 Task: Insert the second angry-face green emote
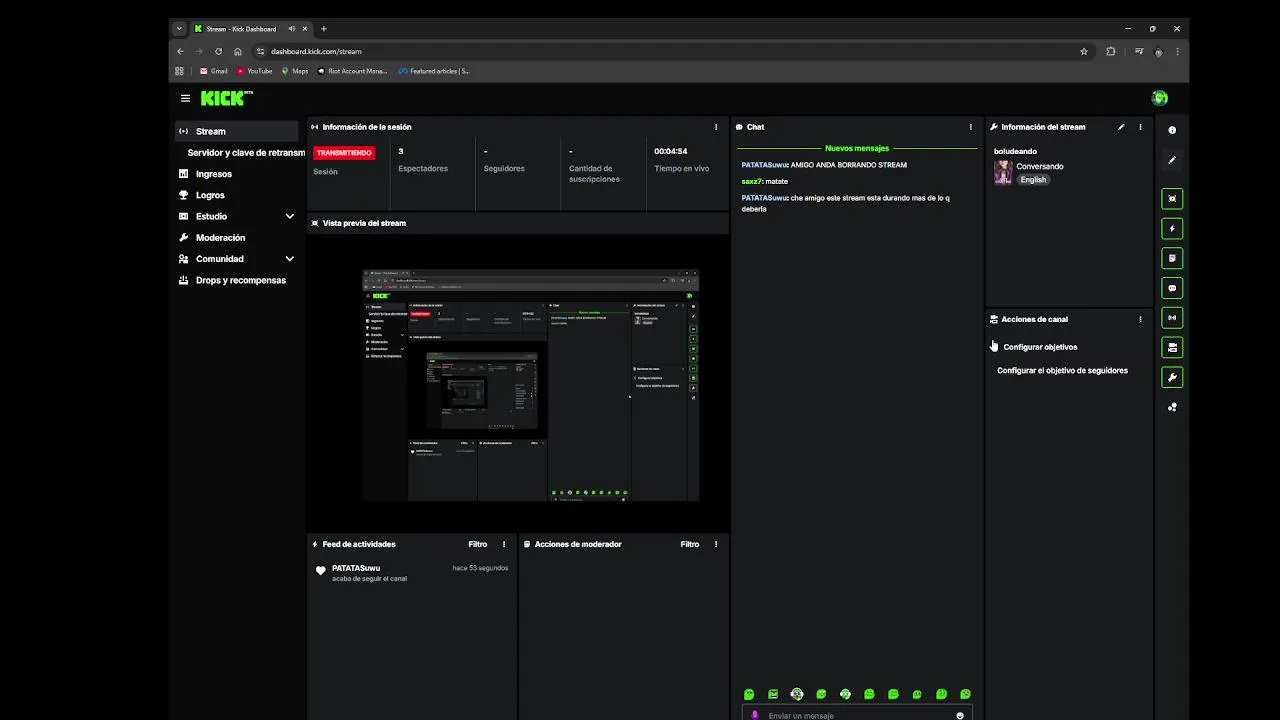[773, 694]
